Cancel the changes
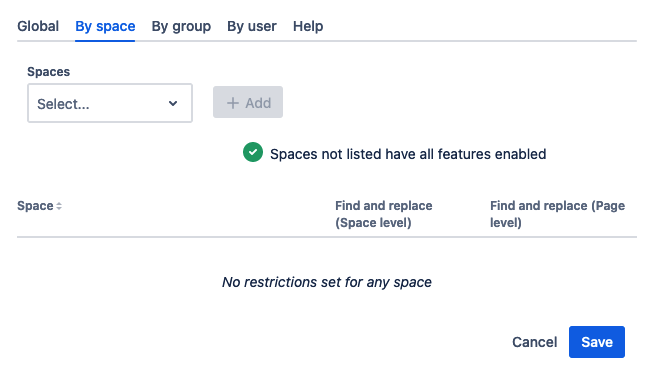The width and height of the screenshot is (650, 372). 534,342
